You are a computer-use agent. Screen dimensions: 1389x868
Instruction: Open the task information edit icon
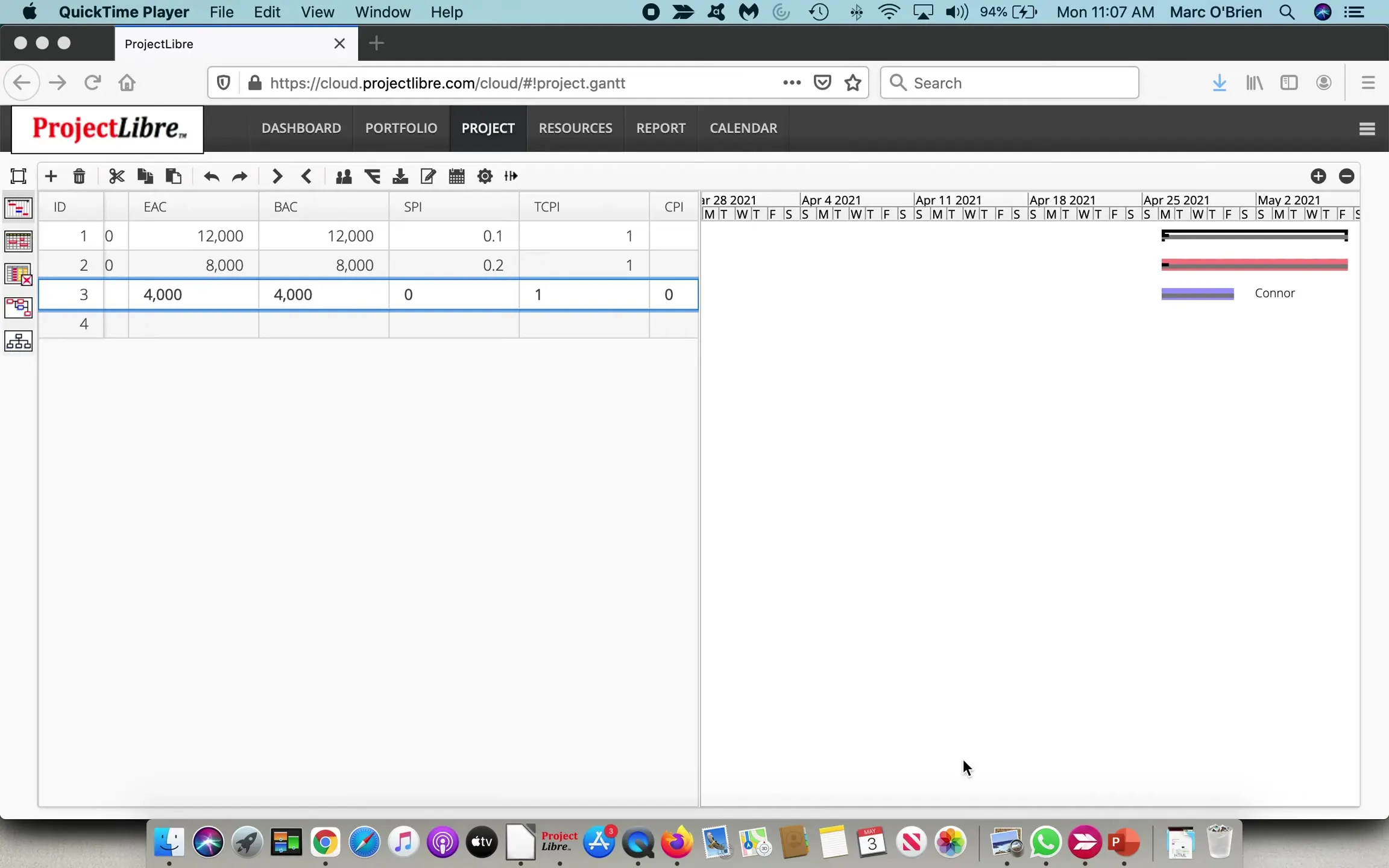428,176
